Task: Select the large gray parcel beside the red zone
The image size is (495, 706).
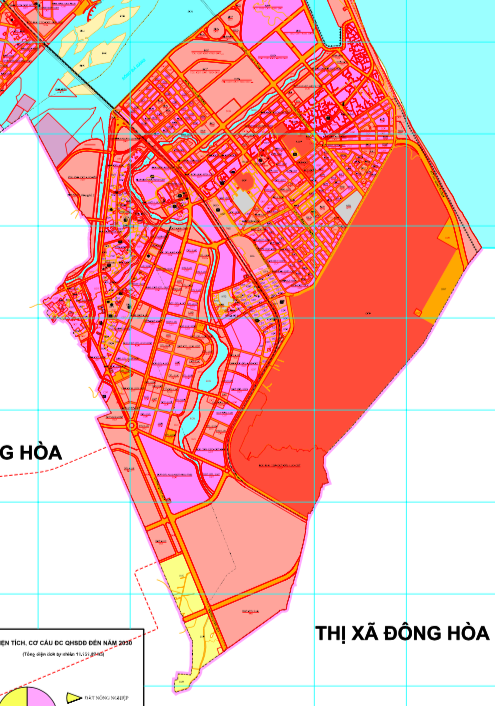Action: [x=349, y=208]
